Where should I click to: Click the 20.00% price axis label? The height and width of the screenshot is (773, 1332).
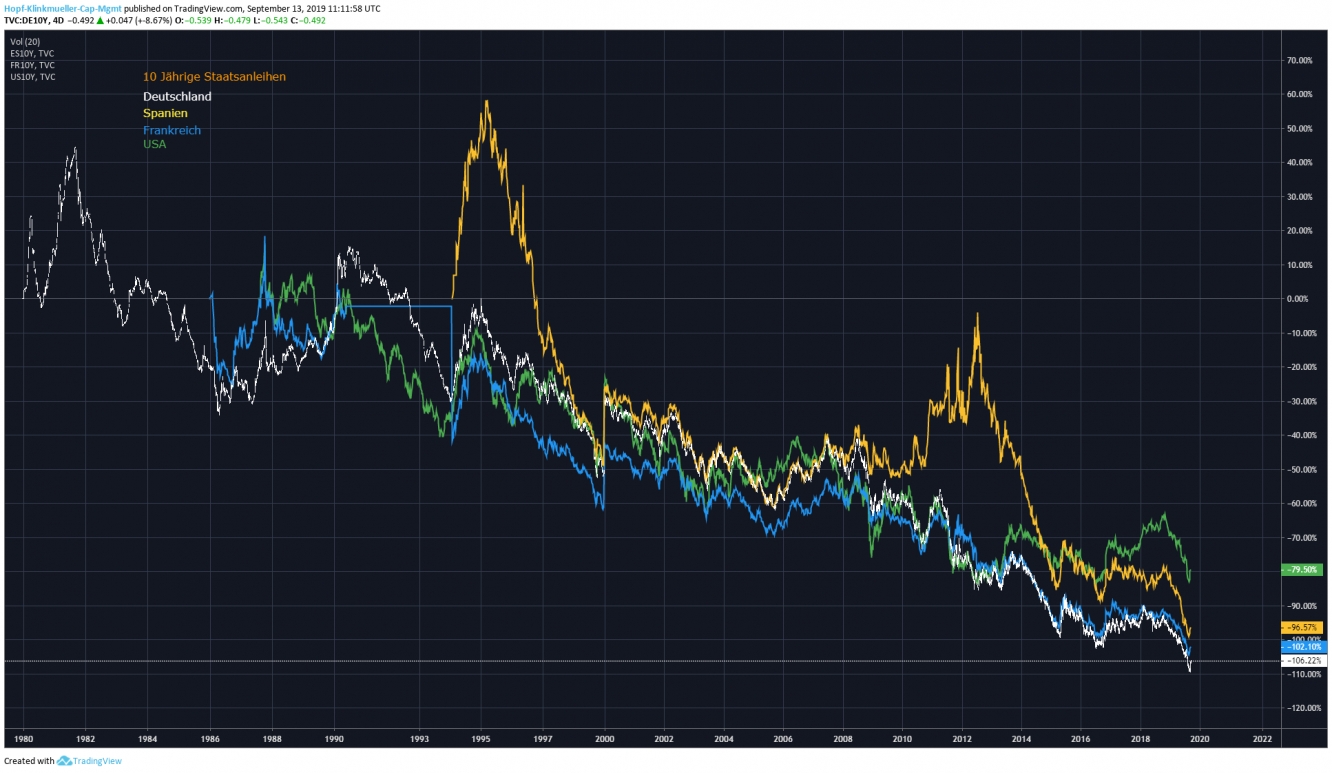[1302, 230]
